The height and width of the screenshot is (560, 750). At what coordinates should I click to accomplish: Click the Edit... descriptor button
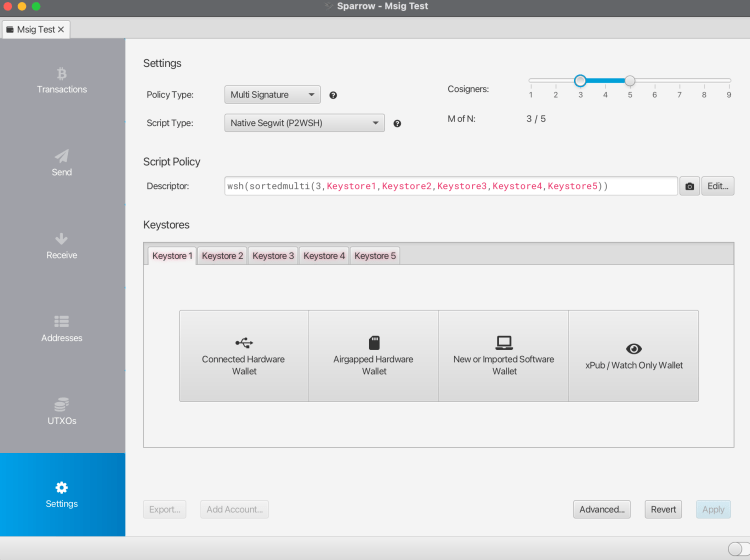(x=717, y=186)
